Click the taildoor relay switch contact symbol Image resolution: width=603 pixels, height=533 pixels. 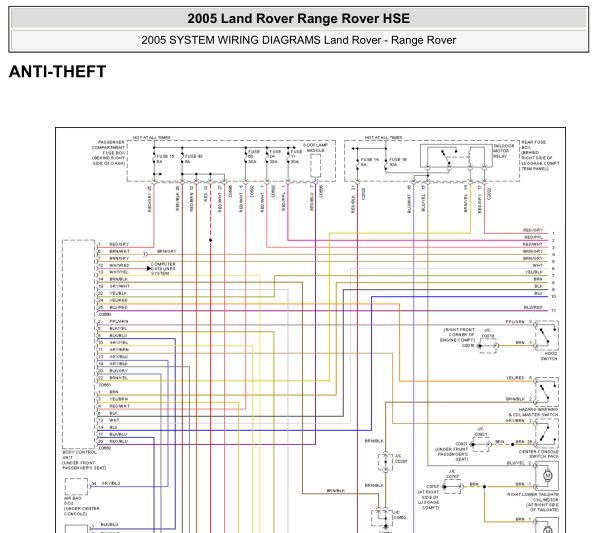coord(447,159)
